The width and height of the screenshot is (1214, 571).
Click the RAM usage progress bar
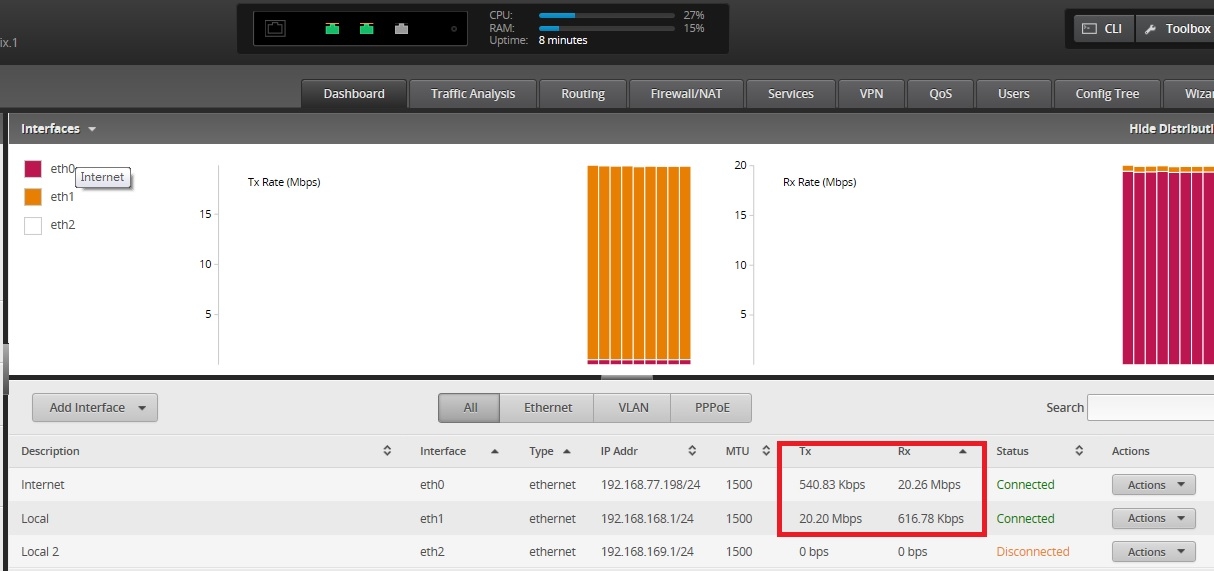(606, 28)
